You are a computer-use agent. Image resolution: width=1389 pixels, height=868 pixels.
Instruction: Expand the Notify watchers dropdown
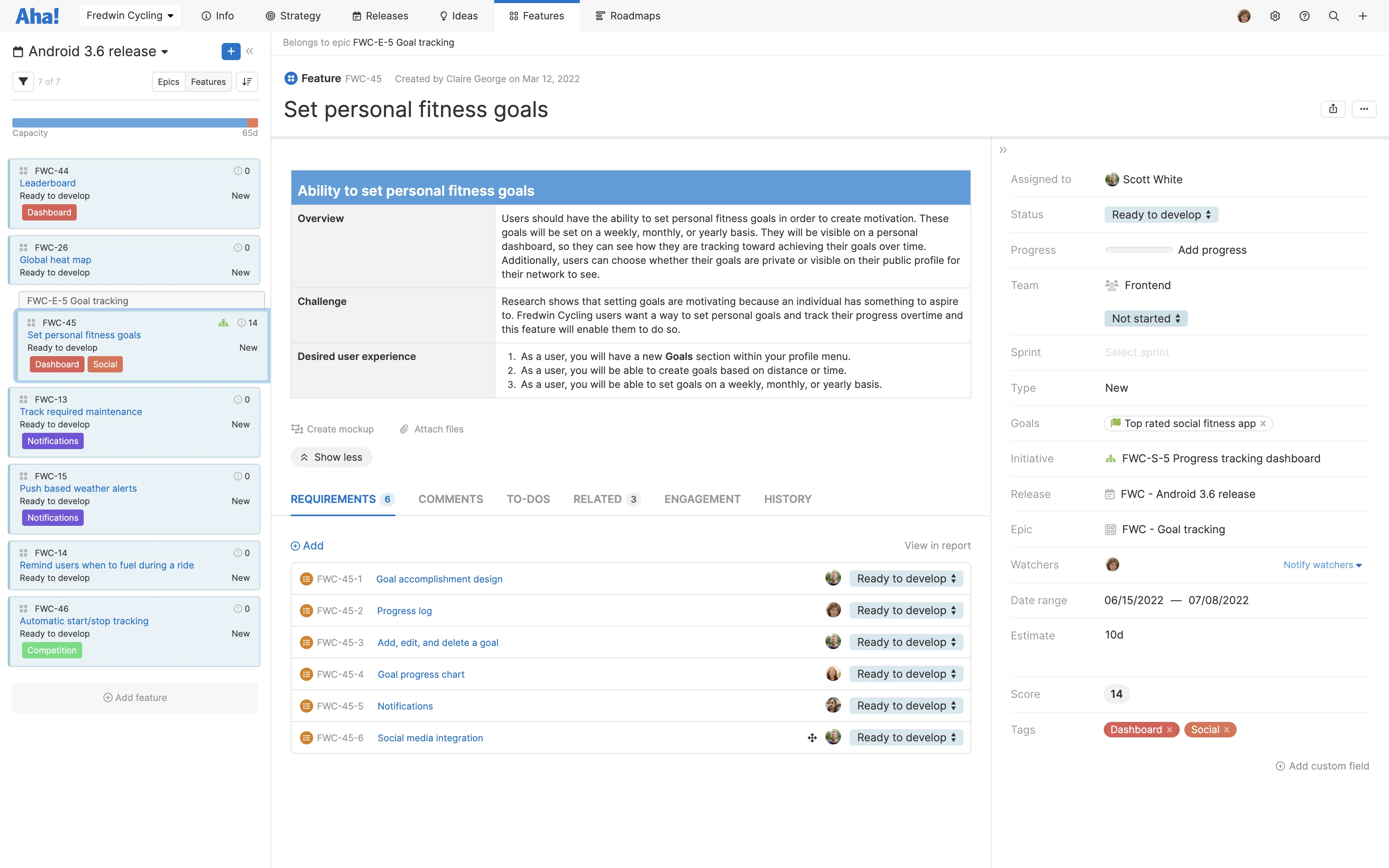pos(1322,565)
